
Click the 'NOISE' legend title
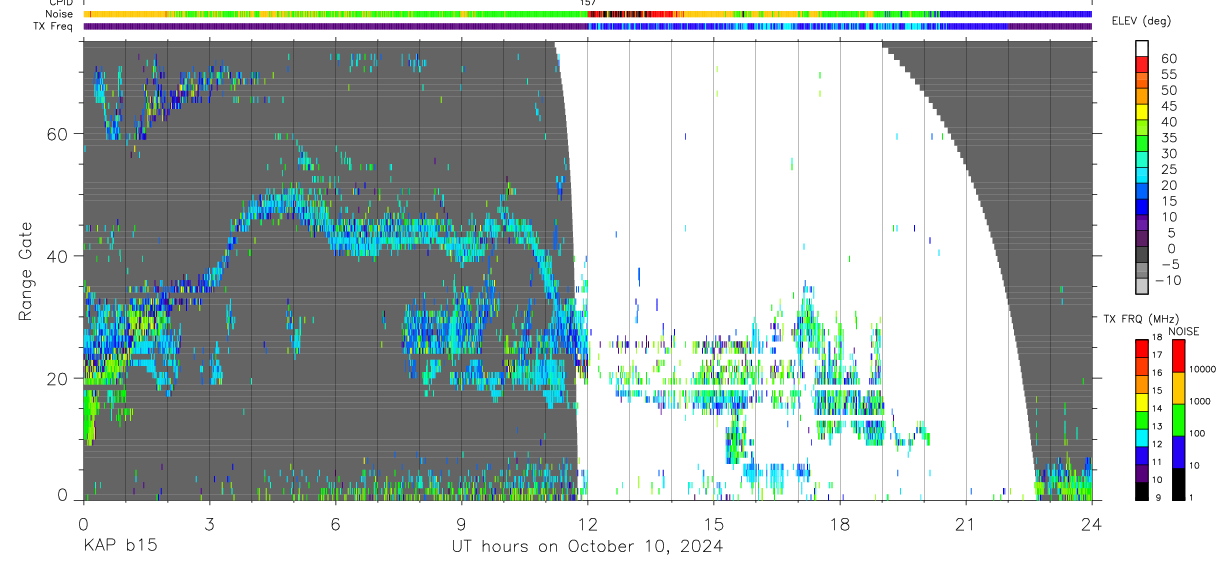(1183, 331)
